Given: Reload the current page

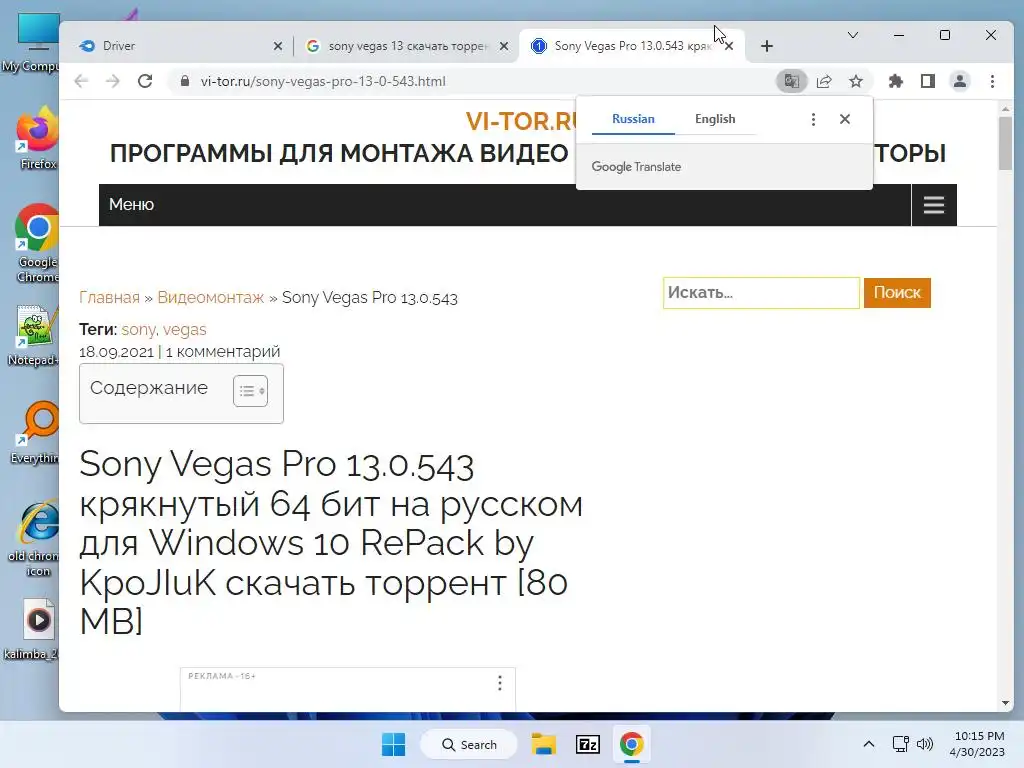Looking at the screenshot, I should (x=145, y=81).
